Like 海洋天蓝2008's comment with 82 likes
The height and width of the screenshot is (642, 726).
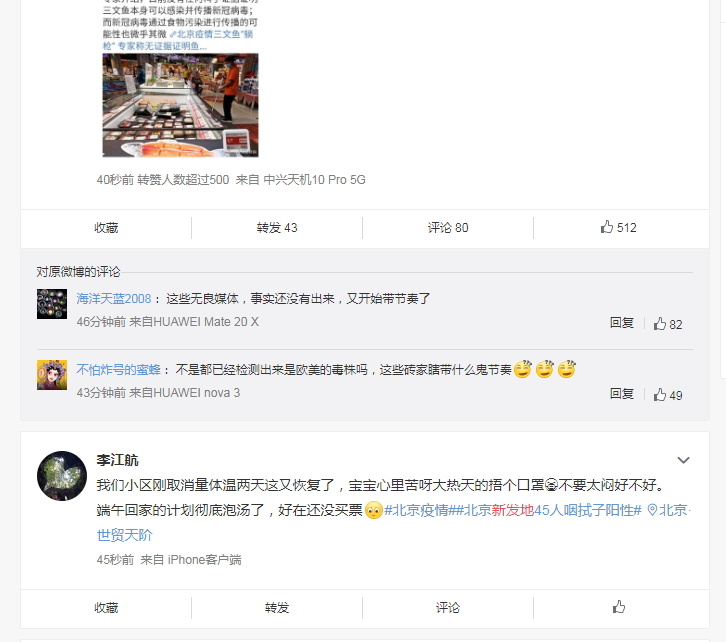click(668, 324)
